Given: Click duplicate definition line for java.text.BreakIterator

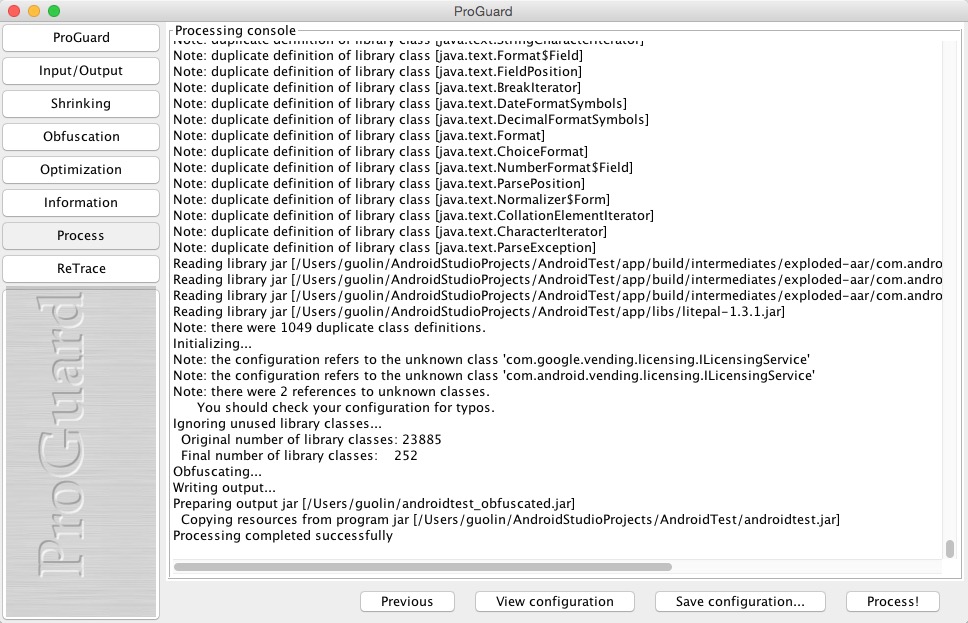Looking at the screenshot, I should tap(377, 87).
